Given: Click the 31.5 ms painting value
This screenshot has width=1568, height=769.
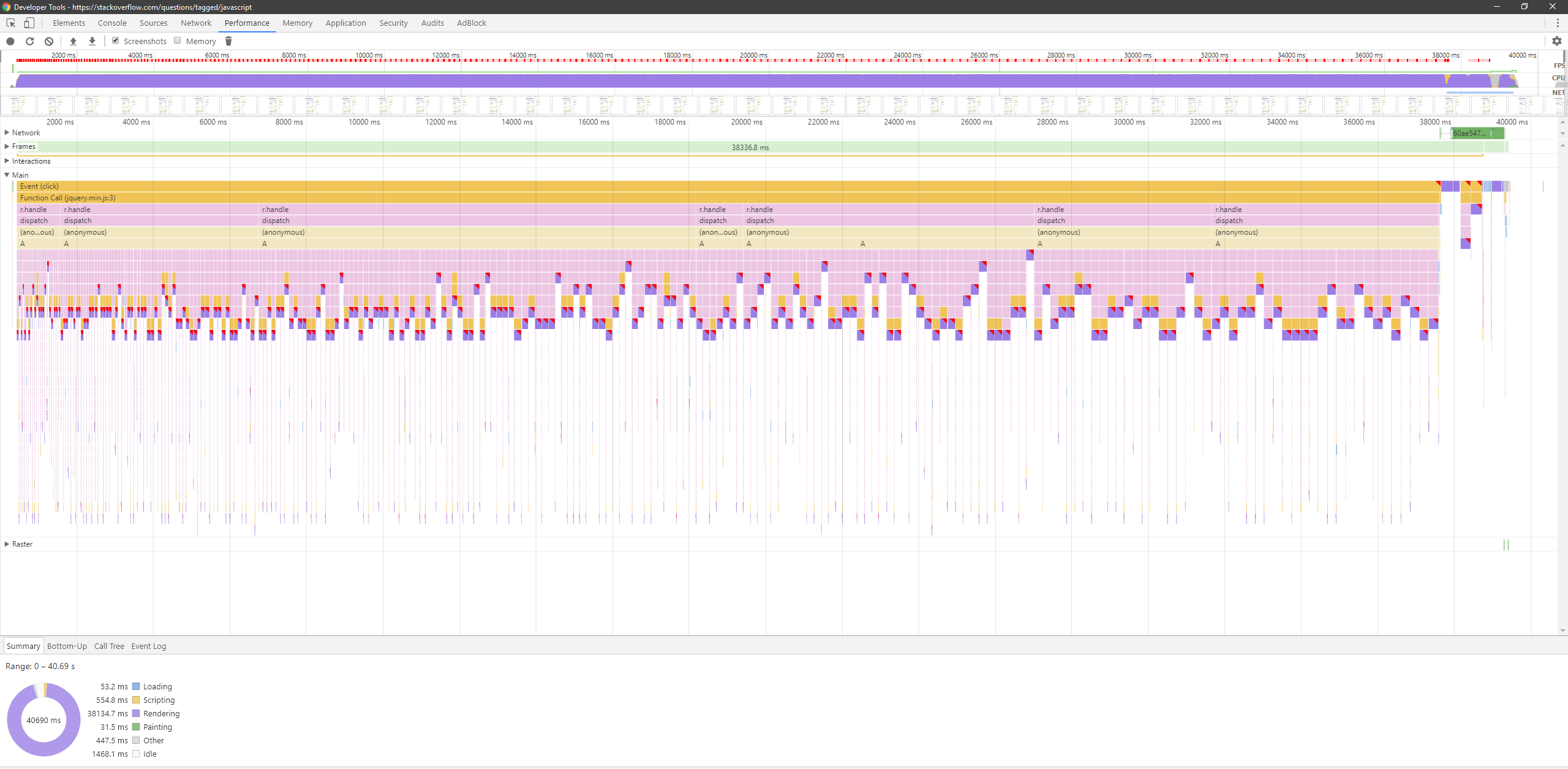Looking at the screenshot, I should click(114, 727).
